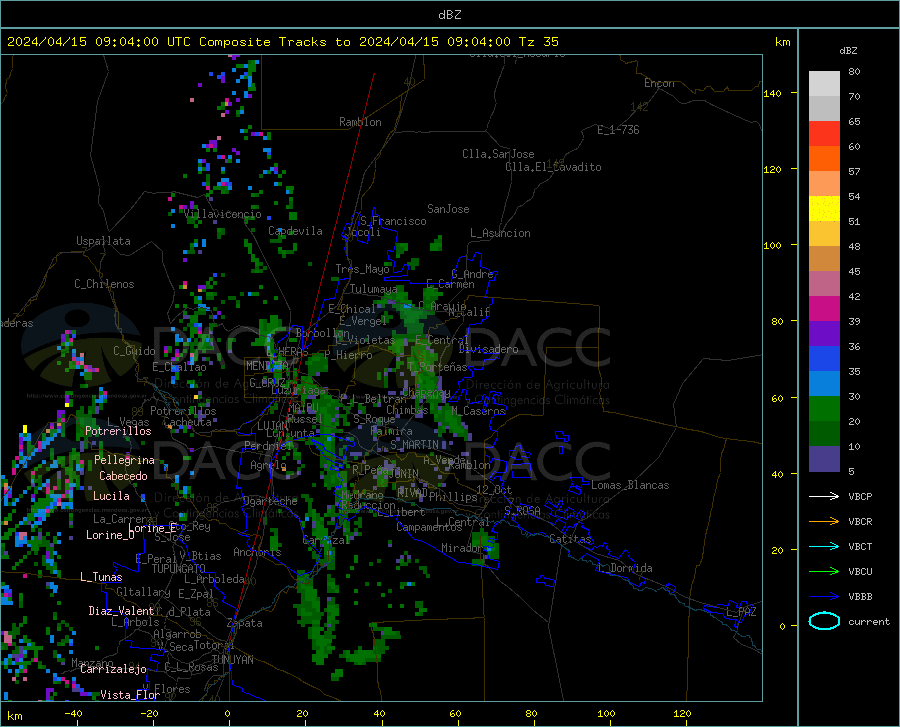Screen dimensions: 900x727
Task: Click the Diaz_Valent pink label
Action: coord(121,611)
